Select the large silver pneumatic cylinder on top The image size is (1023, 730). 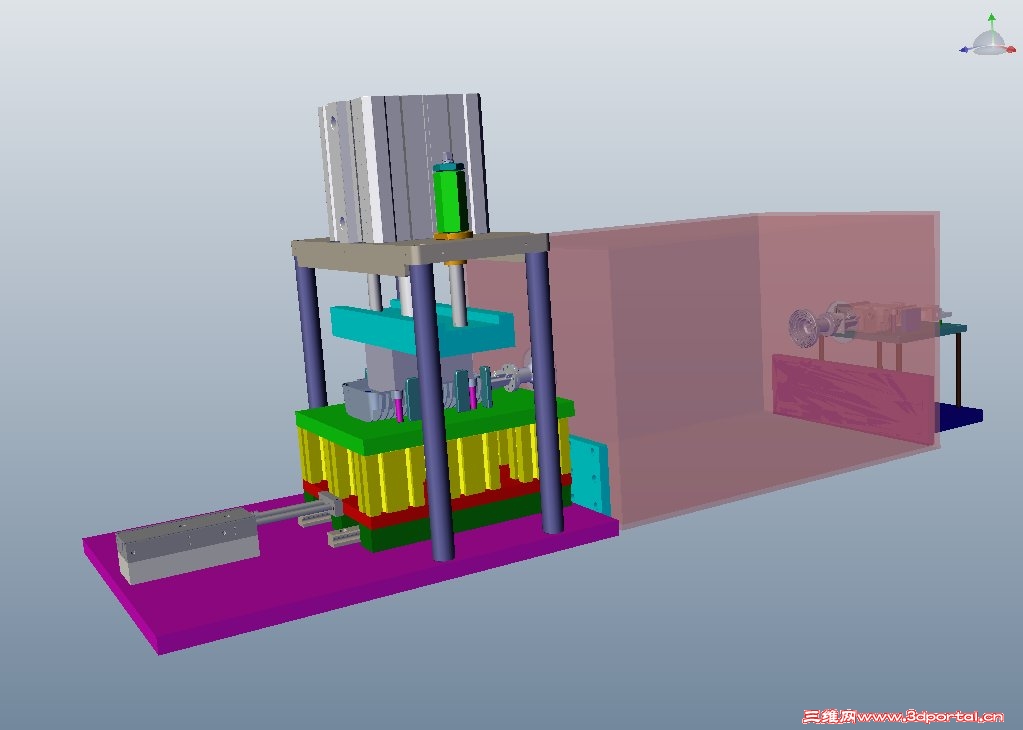(x=403, y=168)
